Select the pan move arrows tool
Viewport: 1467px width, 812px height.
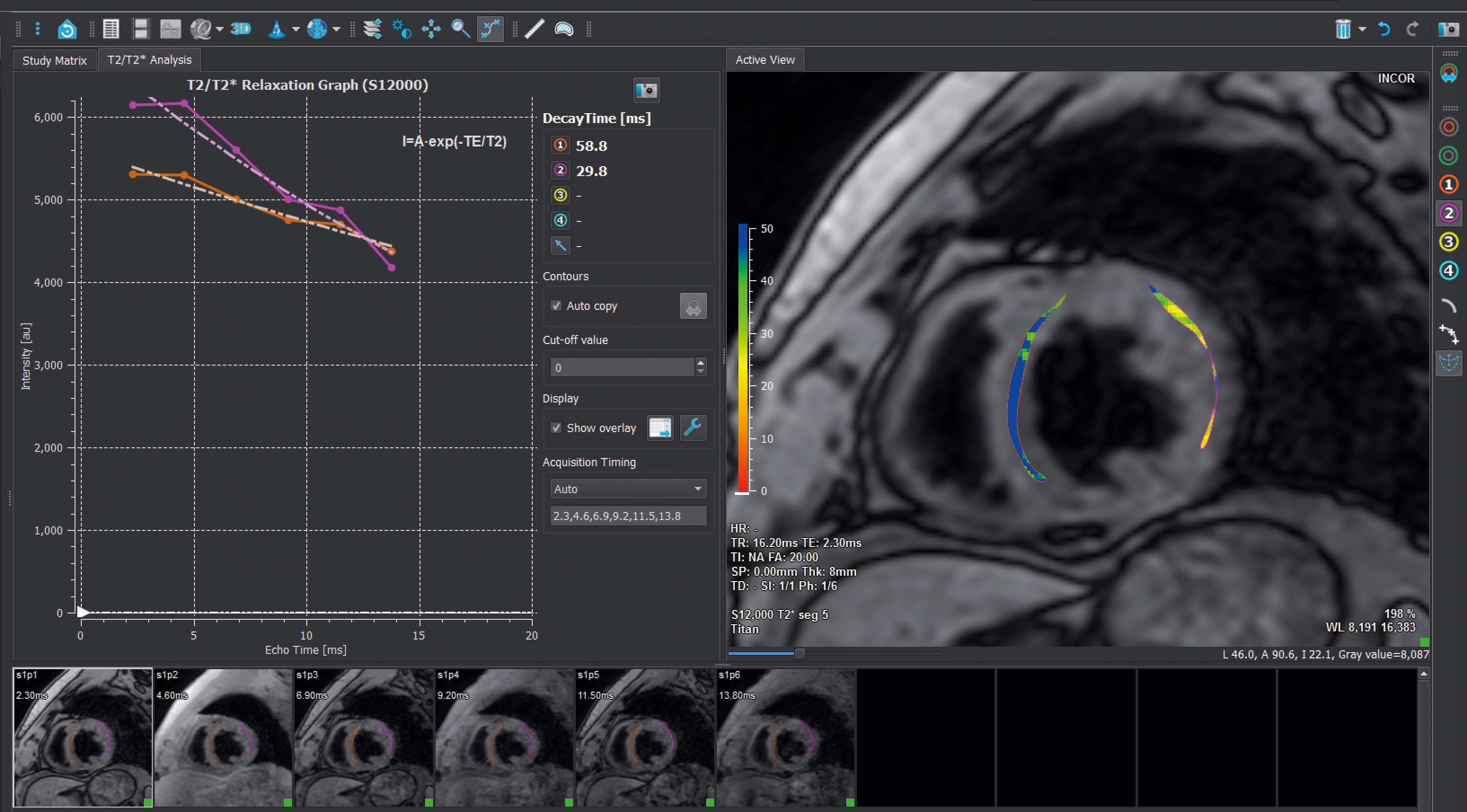pyautogui.click(x=431, y=28)
